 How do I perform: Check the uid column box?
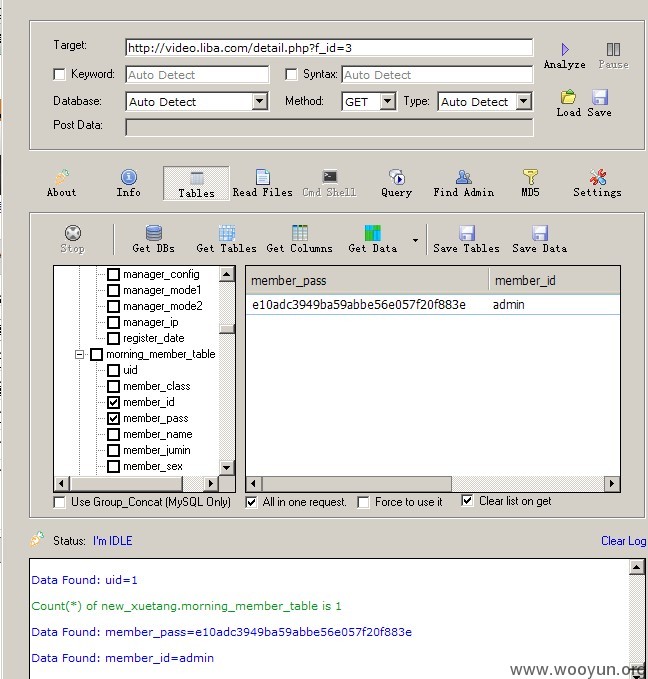pyautogui.click(x=113, y=370)
